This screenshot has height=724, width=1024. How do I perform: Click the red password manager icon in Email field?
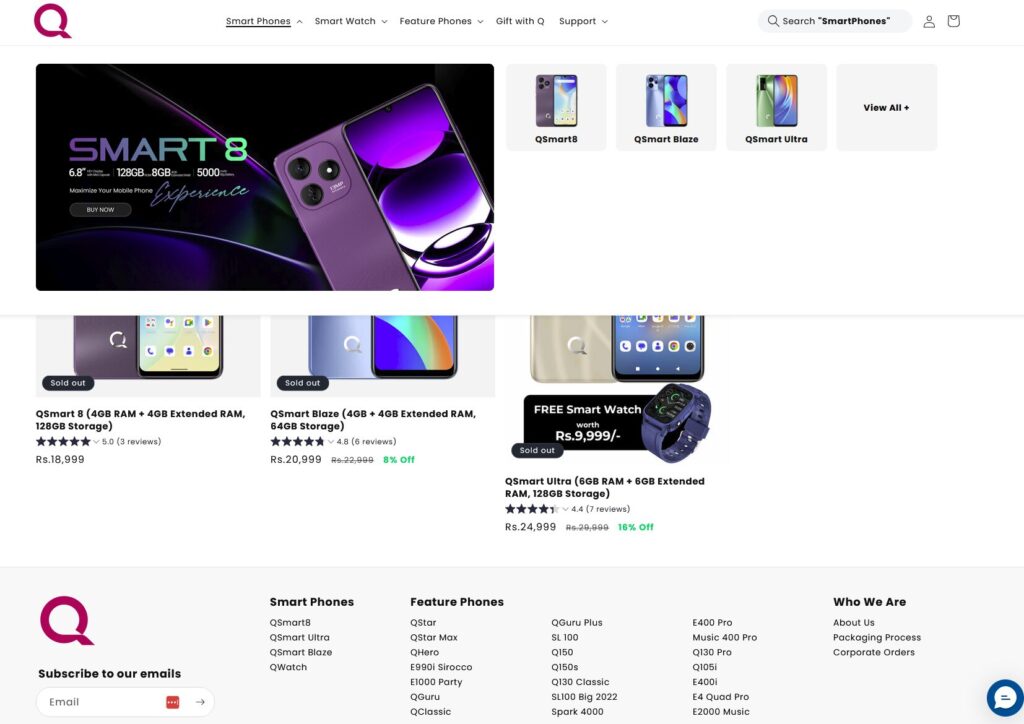pyautogui.click(x=172, y=702)
